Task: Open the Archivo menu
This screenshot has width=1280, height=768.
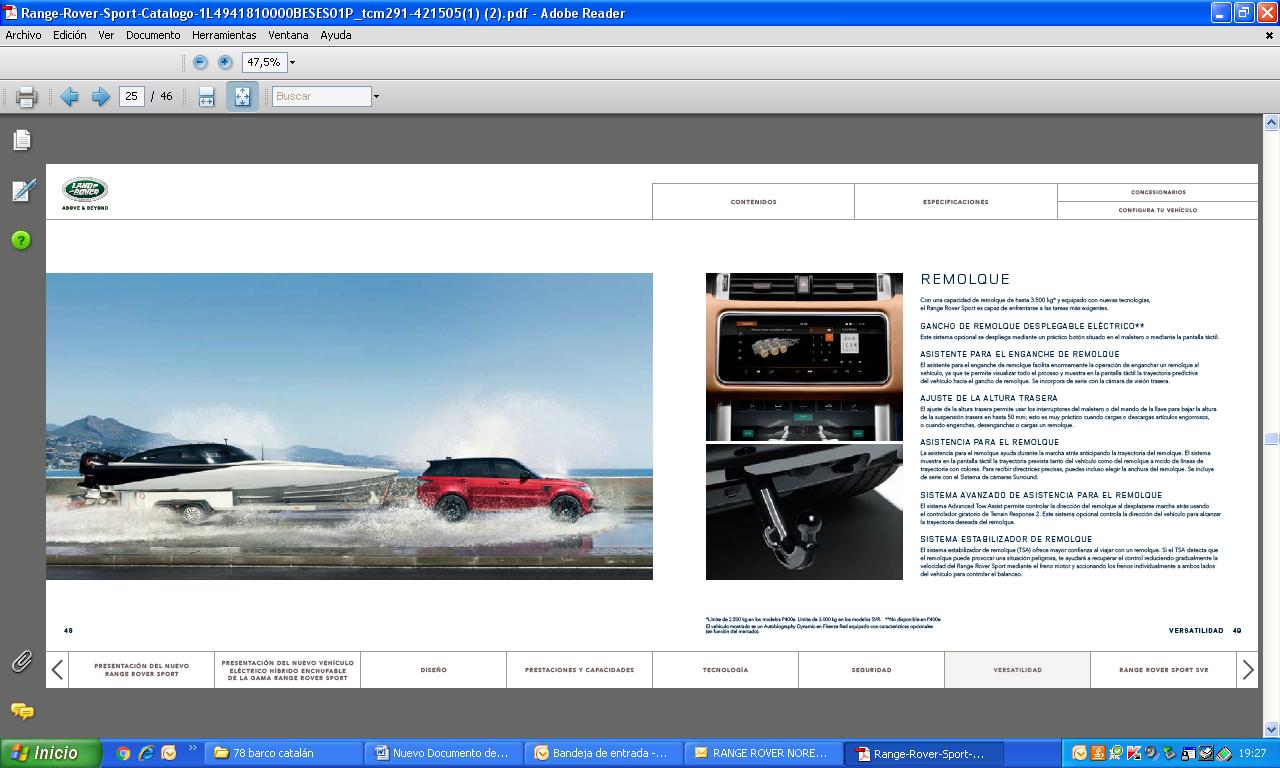Action: 24,35
